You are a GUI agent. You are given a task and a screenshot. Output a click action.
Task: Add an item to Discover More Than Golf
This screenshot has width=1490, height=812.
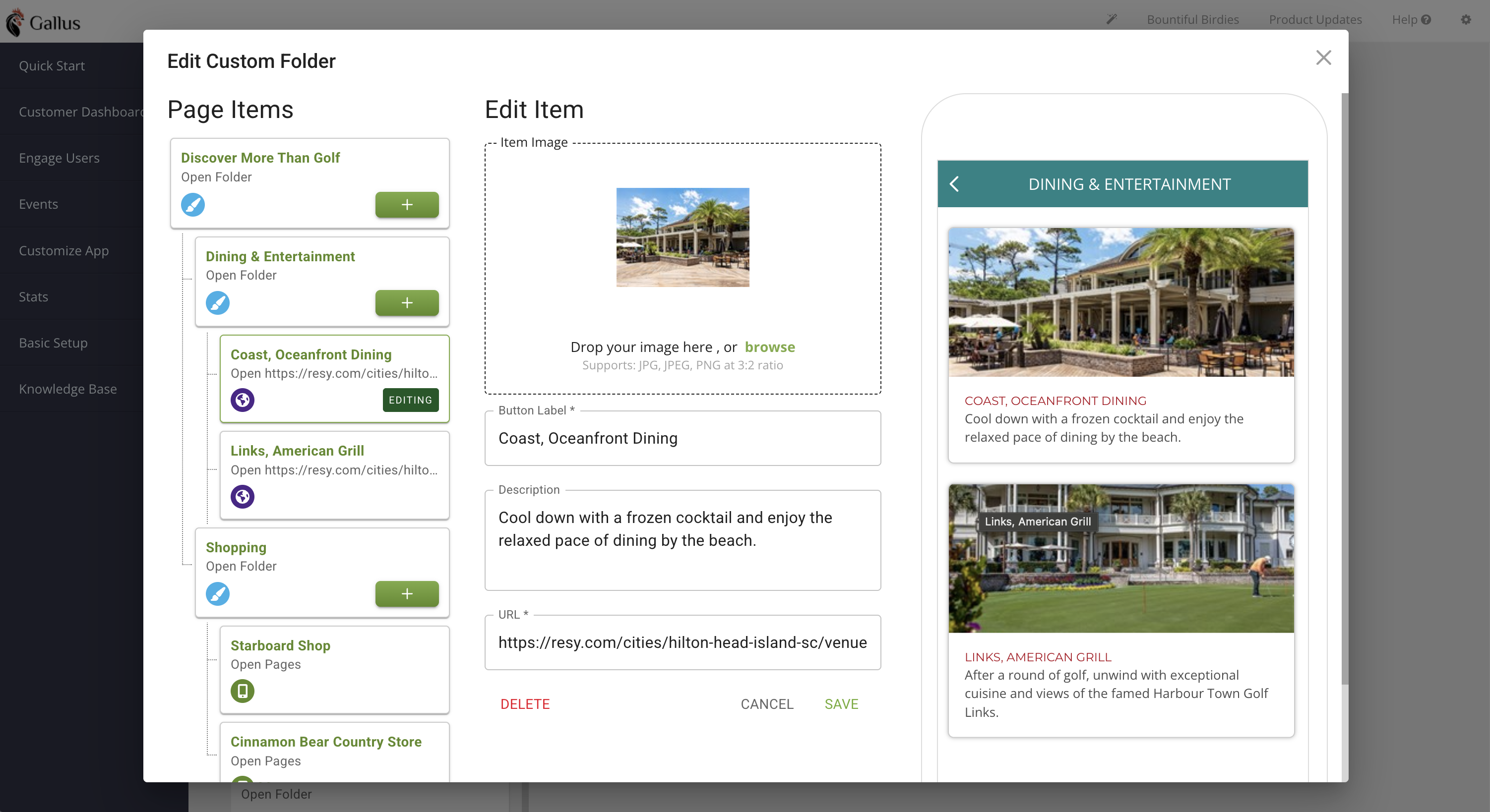(407, 205)
